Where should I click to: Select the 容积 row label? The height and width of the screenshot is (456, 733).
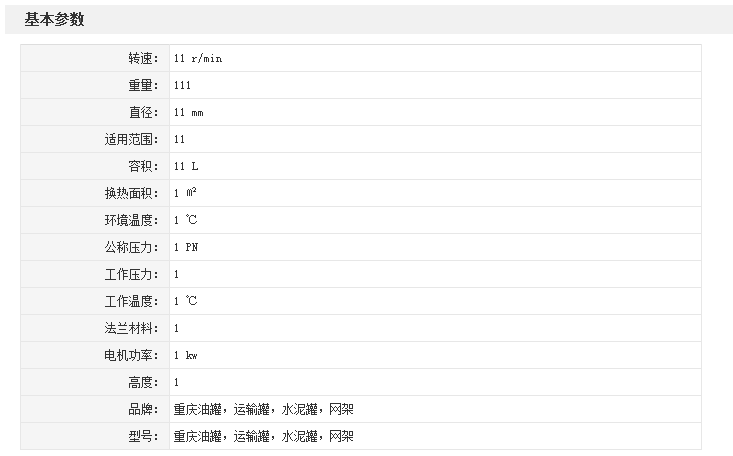click(142, 166)
